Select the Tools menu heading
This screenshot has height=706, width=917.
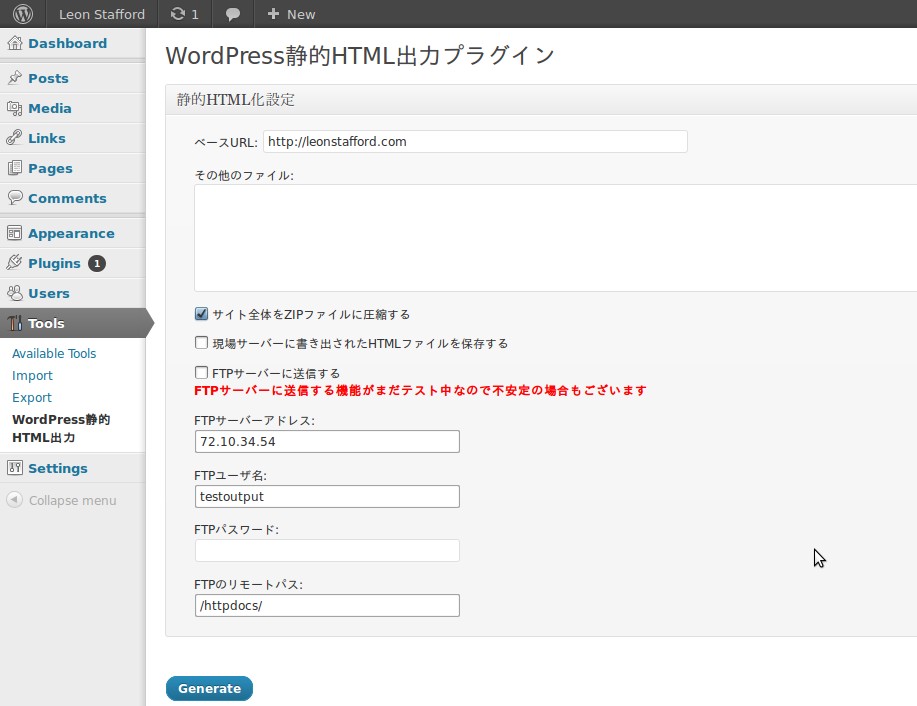pos(46,323)
